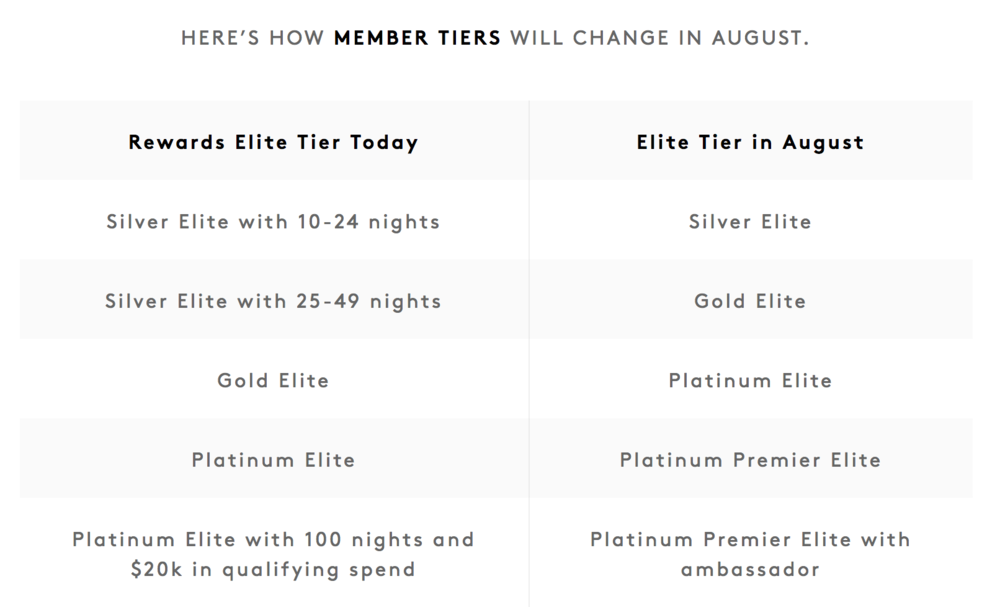
Task: Click the Platinum Premier Elite with text in last row
Action: (750, 539)
